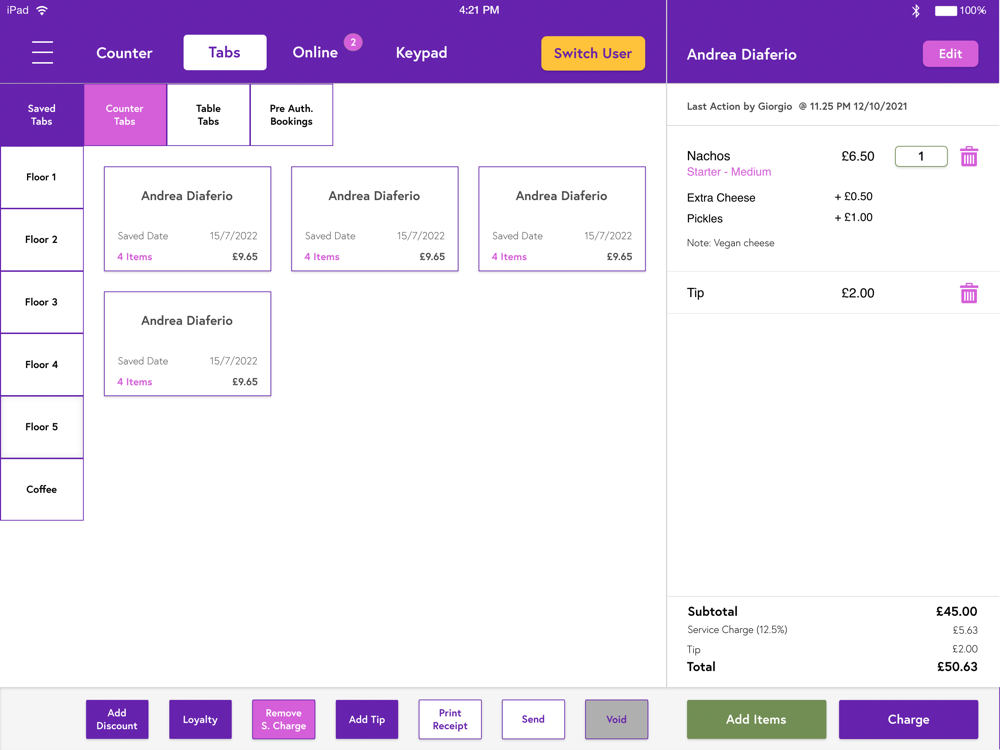Choose Floor 5

[41, 427]
